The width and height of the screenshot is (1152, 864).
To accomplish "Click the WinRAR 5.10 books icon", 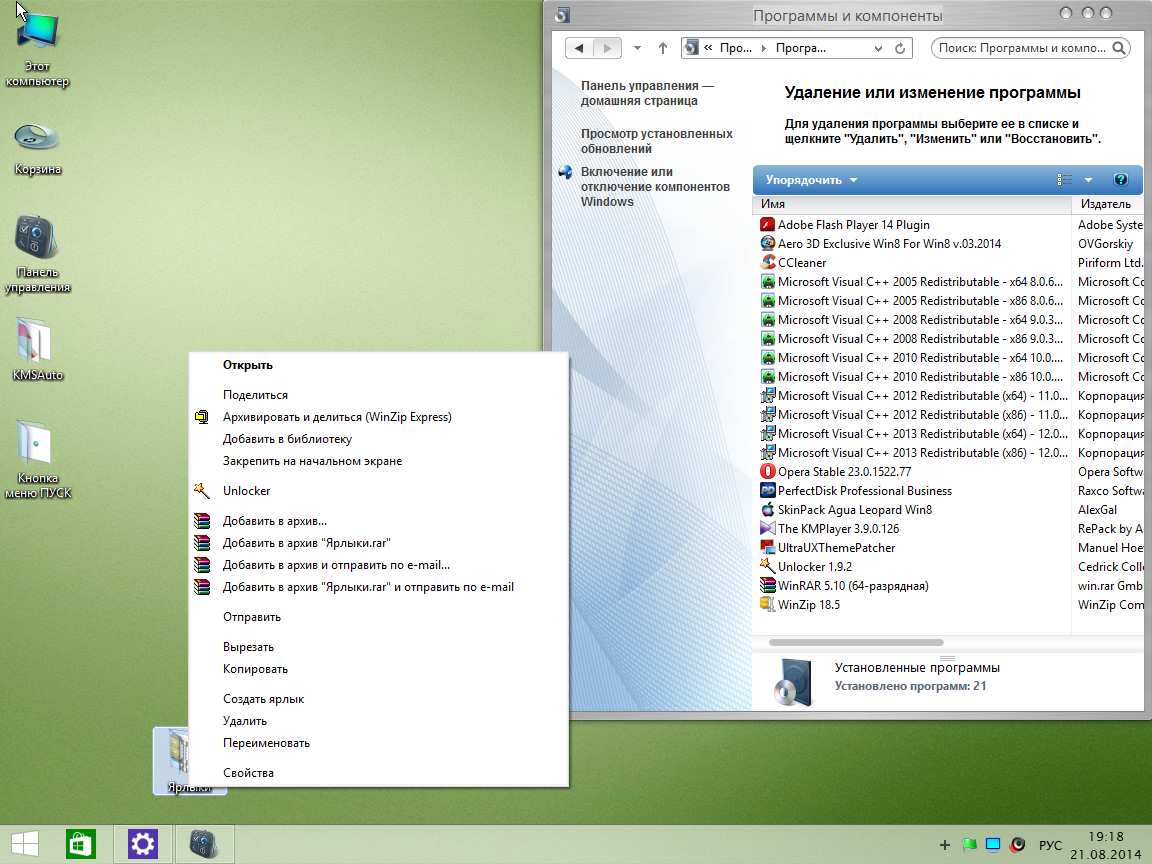I will [x=767, y=586].
